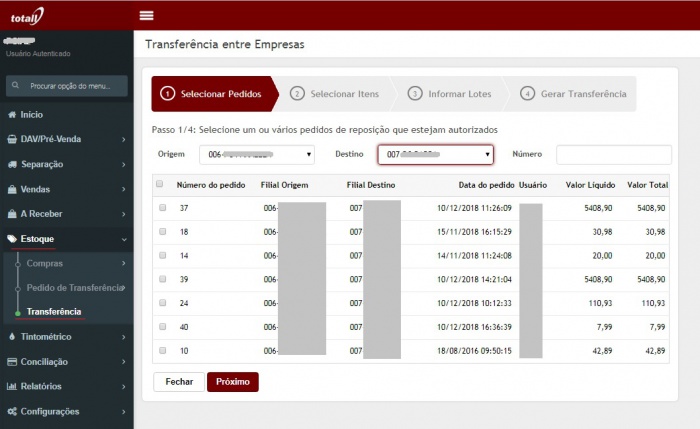Open the Destino dropdown
Viewport: 700px width, 429px height.
[x=436, y=155]
